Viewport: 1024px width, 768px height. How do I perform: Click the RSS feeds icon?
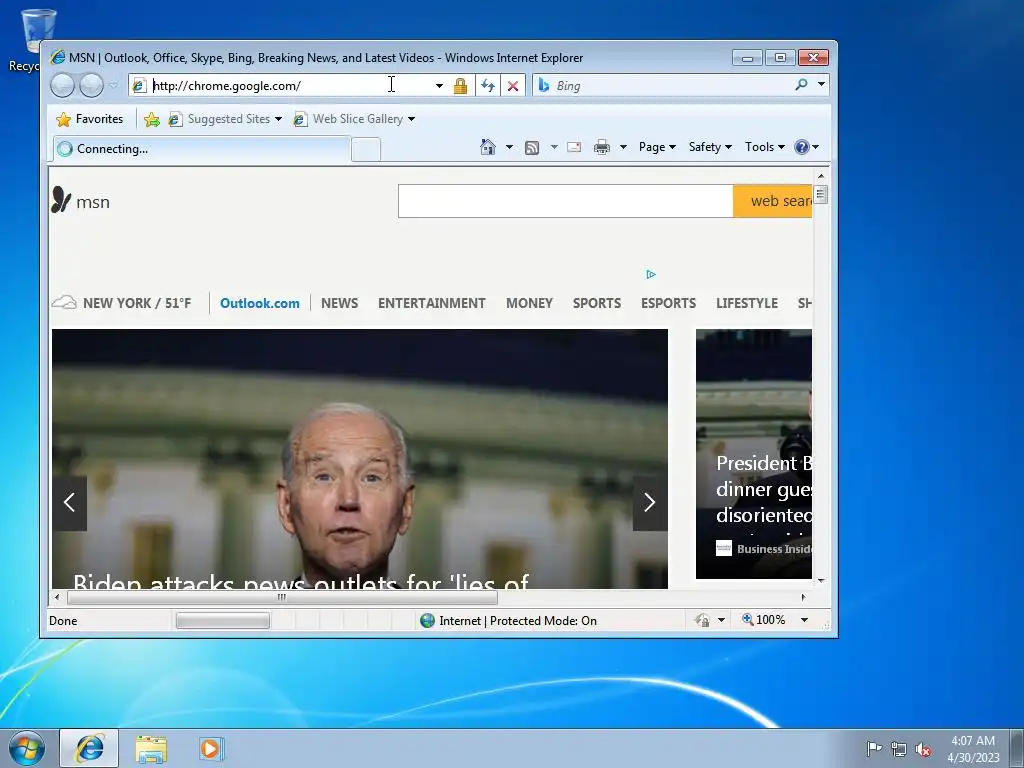coord(532,148)
